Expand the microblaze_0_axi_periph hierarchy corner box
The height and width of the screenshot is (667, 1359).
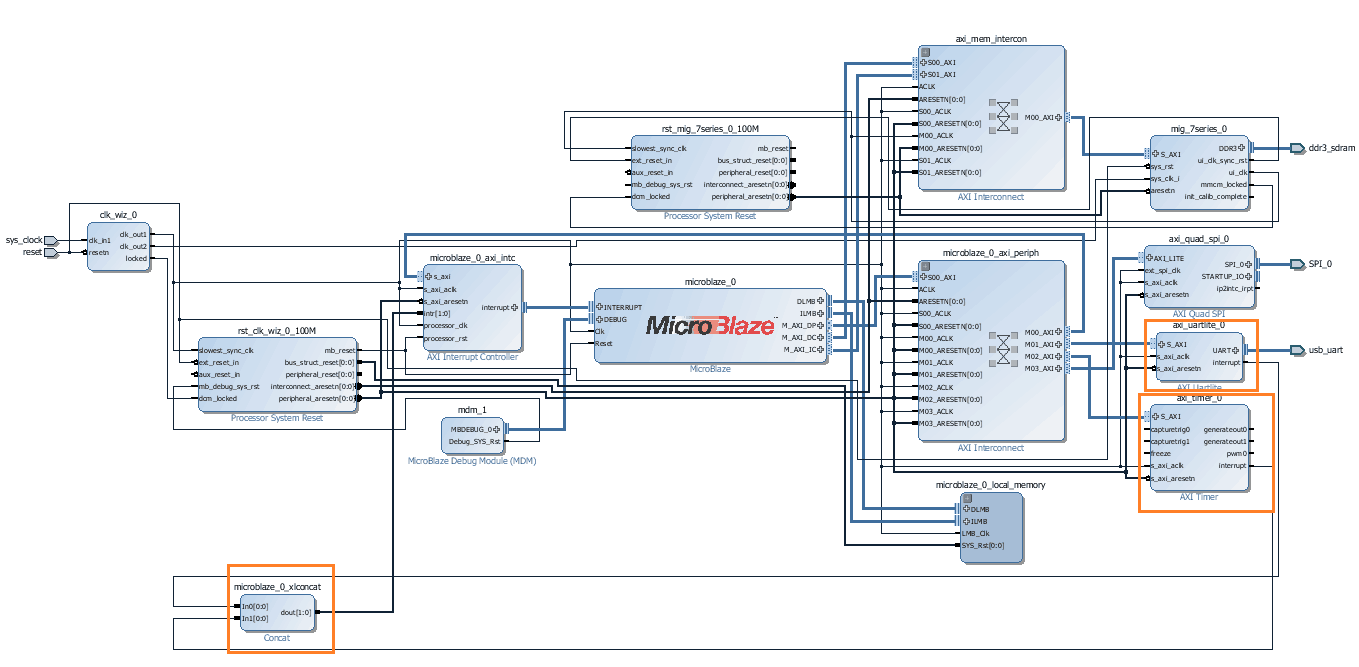pos(925,266)
